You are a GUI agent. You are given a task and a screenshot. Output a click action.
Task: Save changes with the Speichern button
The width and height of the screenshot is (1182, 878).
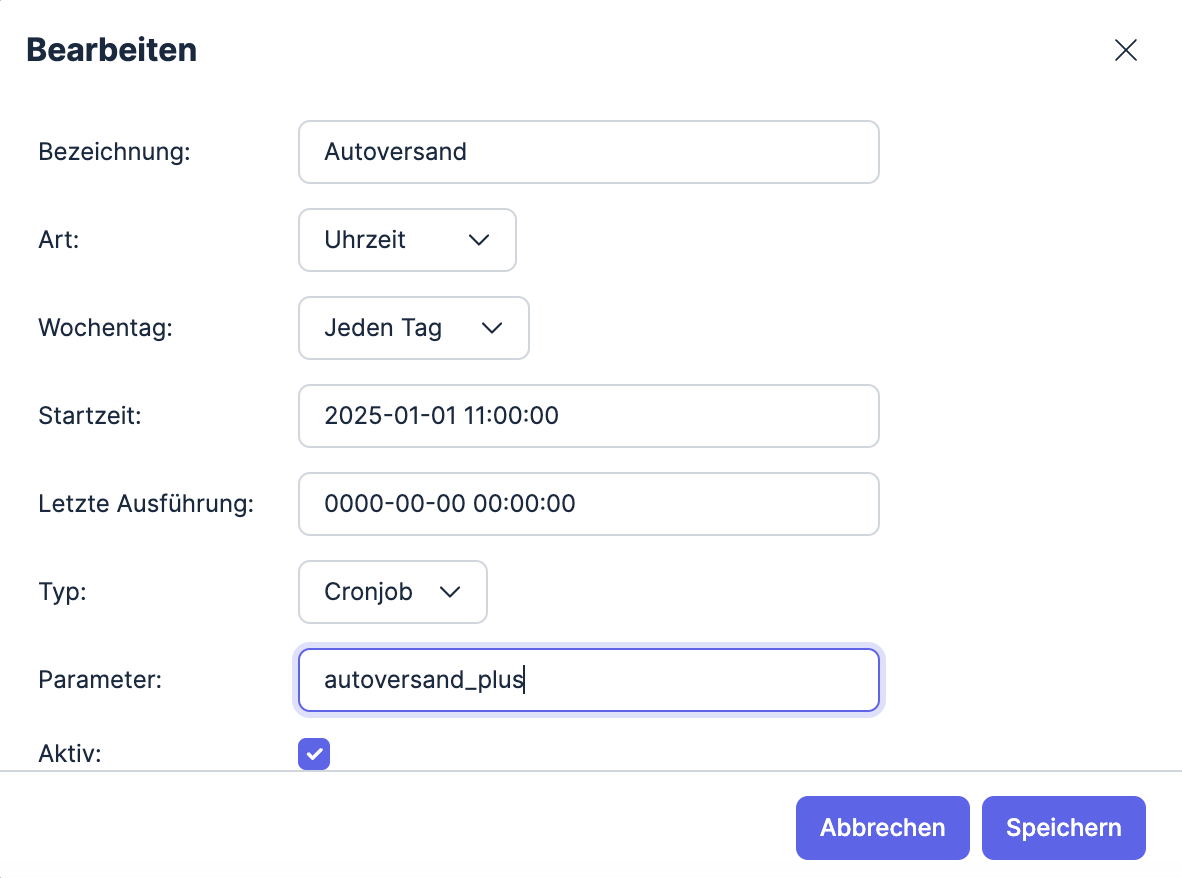[1063, 828]
